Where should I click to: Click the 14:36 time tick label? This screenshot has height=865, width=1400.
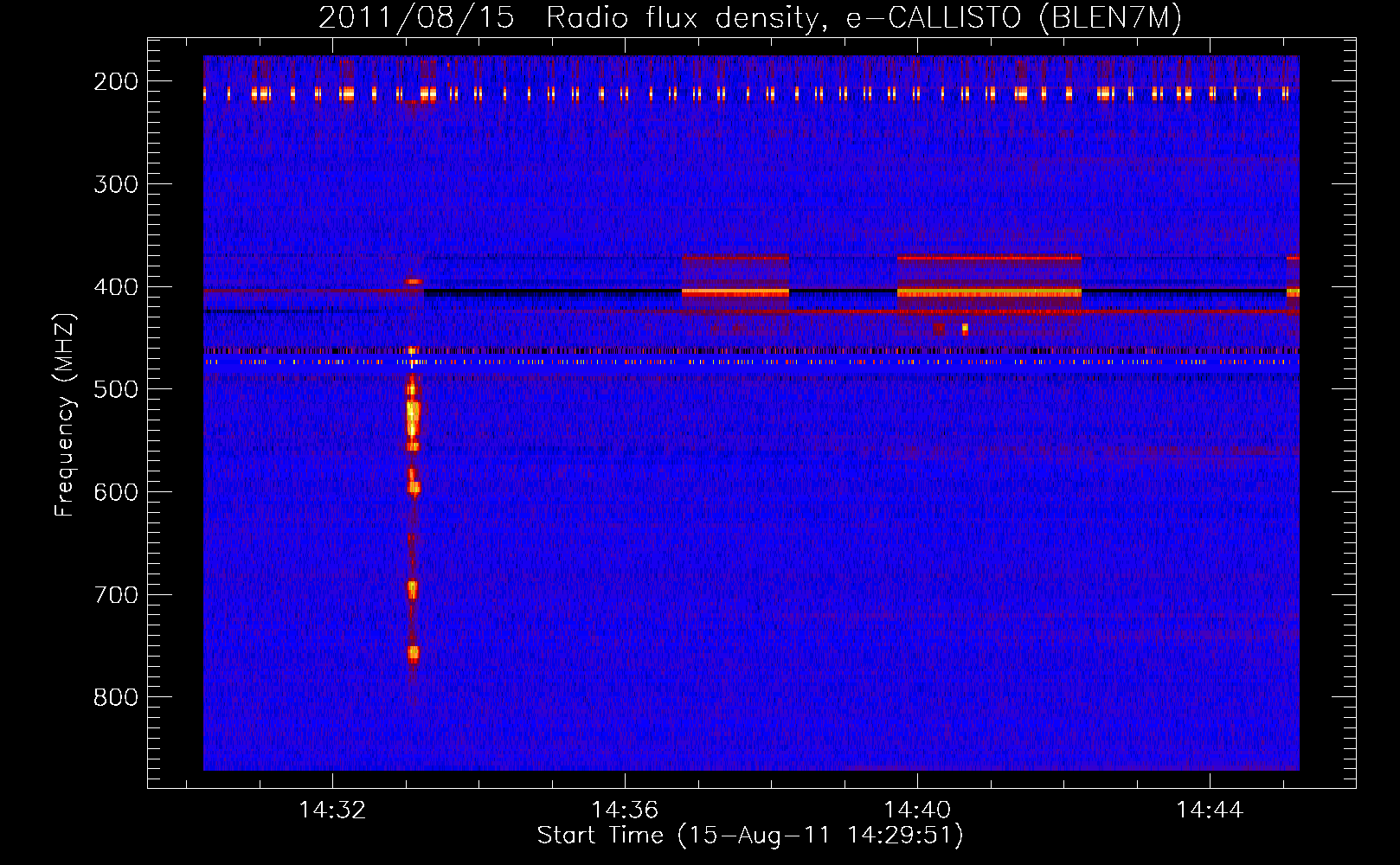(x=625, y=811)
